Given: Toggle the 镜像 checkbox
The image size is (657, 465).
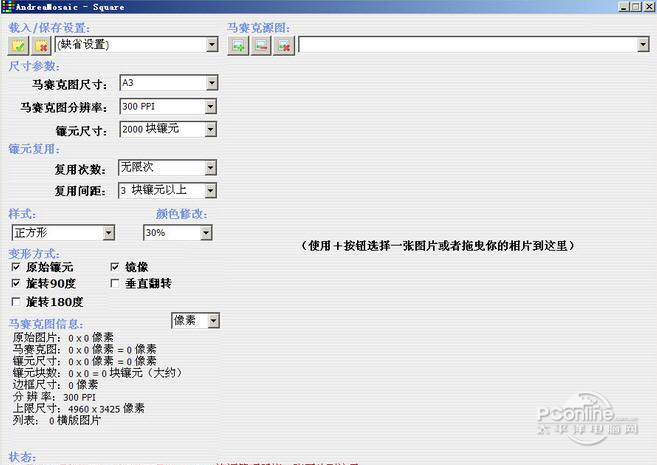Looking at the screenshot, I should [114, 267].
